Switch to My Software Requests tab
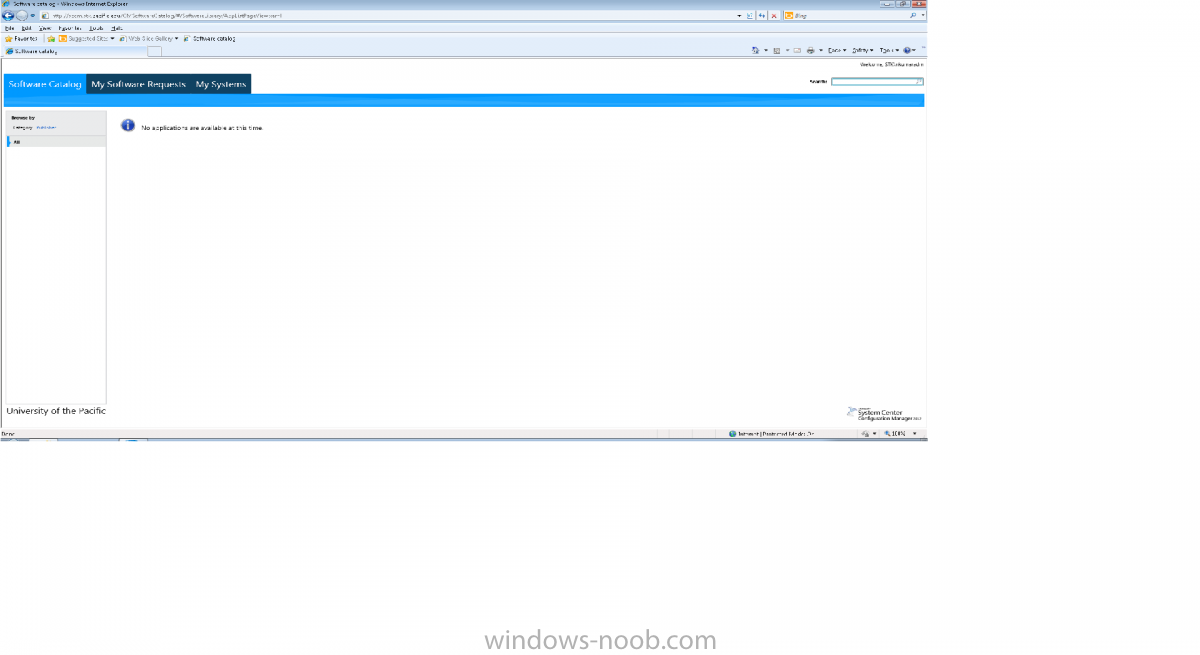The height and width of the screenshot is (655, 1200). pos(138,85)
